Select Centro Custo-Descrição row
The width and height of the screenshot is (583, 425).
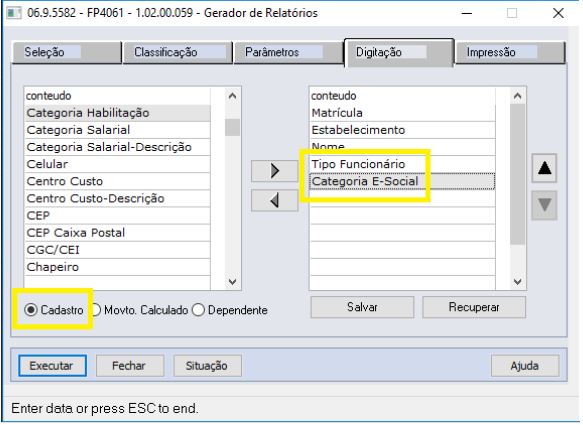(x=117, y=199)
